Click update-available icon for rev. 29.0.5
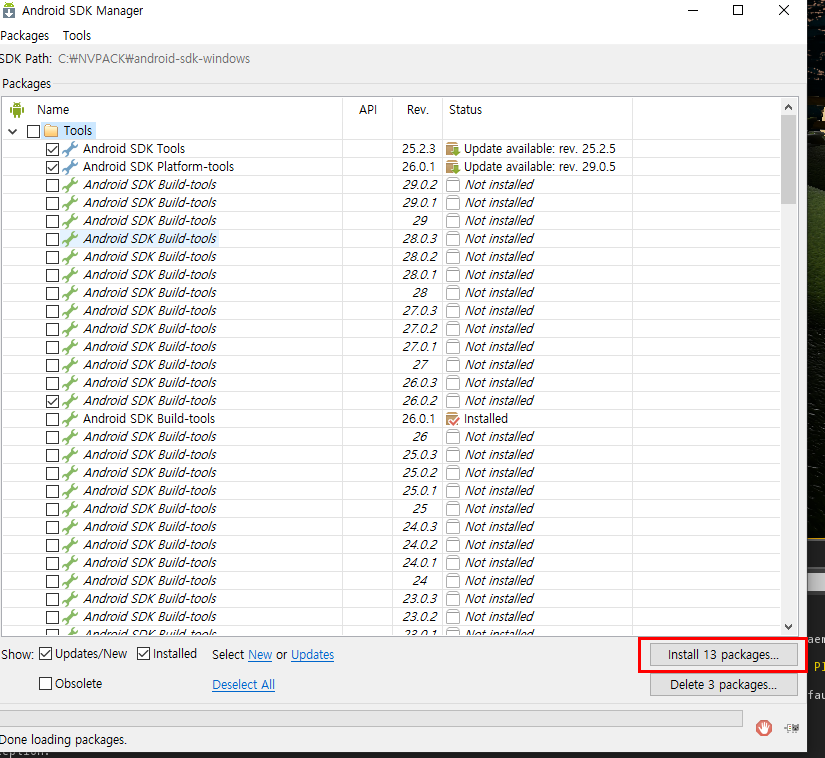 [x=452, y=167]
